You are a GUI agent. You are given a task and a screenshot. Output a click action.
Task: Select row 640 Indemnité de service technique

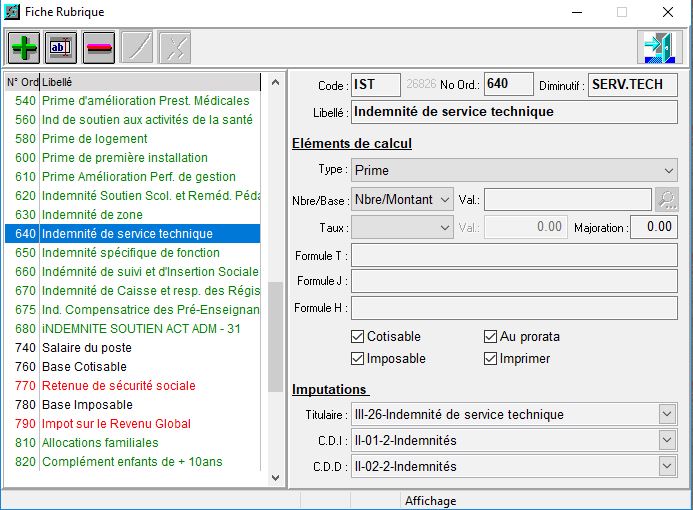click(133, 233)
